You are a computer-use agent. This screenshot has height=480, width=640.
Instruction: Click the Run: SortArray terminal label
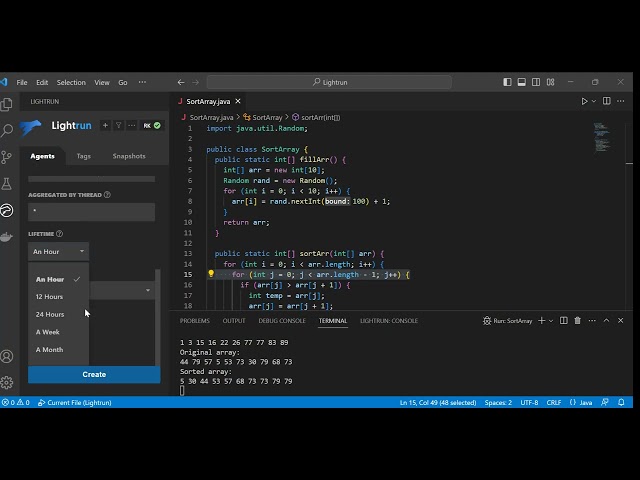(508, 320)
